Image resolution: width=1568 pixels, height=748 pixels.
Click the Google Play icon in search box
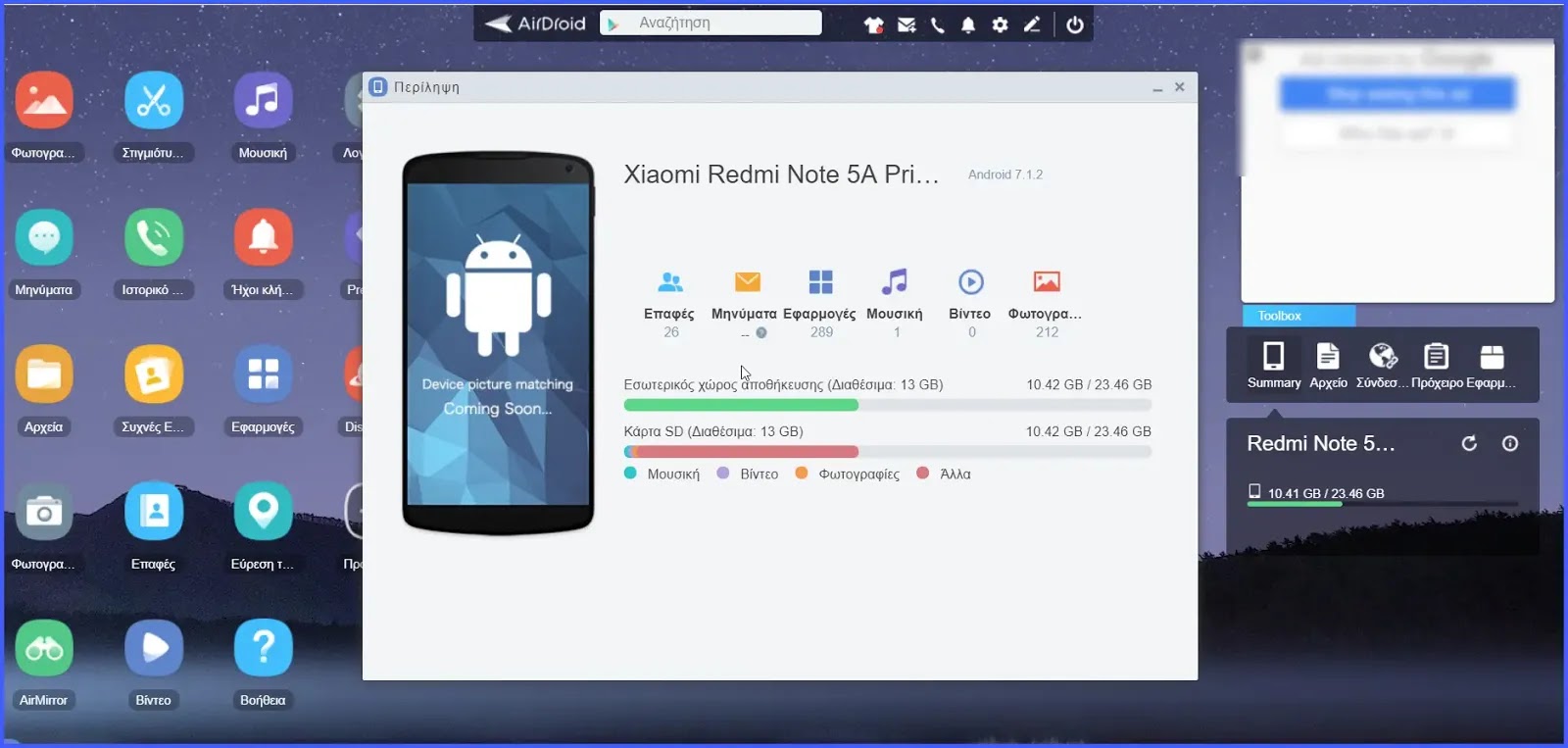point(612,24)
